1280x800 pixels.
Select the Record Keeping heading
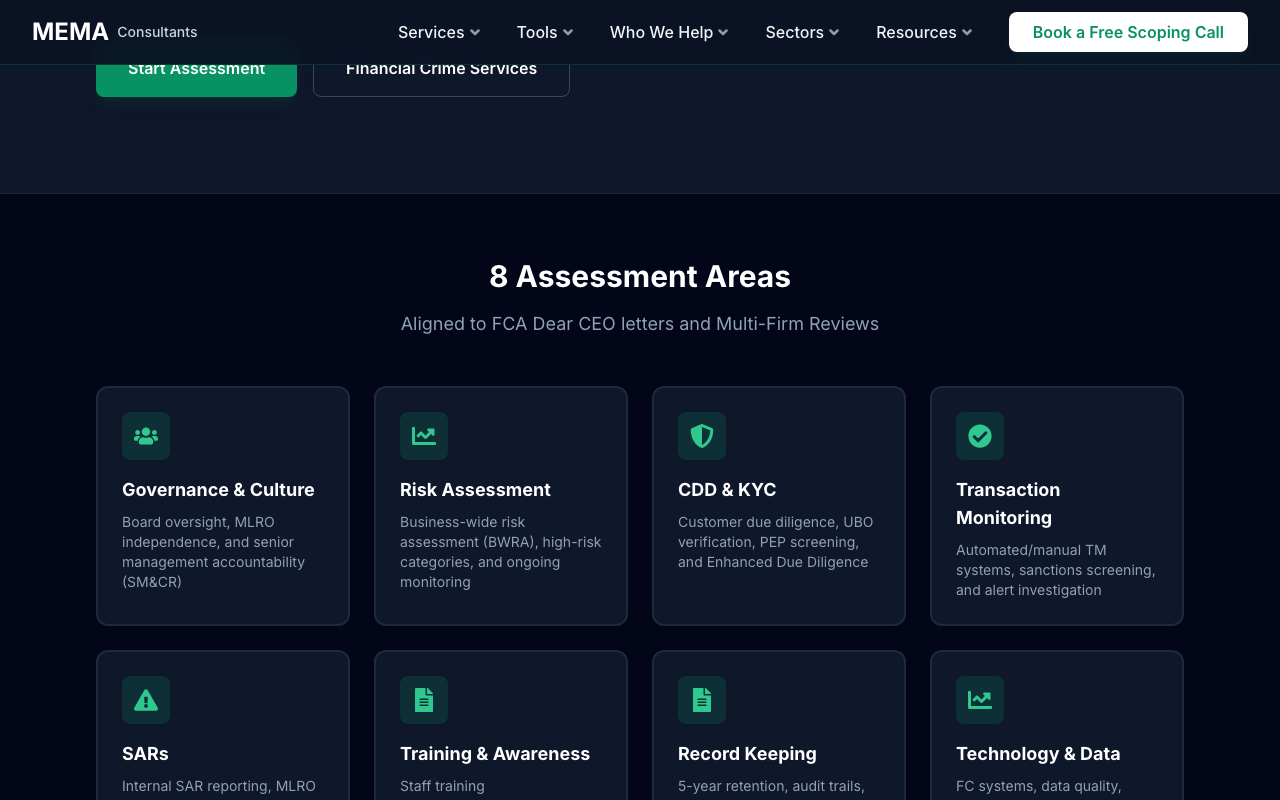click(747, 754)
